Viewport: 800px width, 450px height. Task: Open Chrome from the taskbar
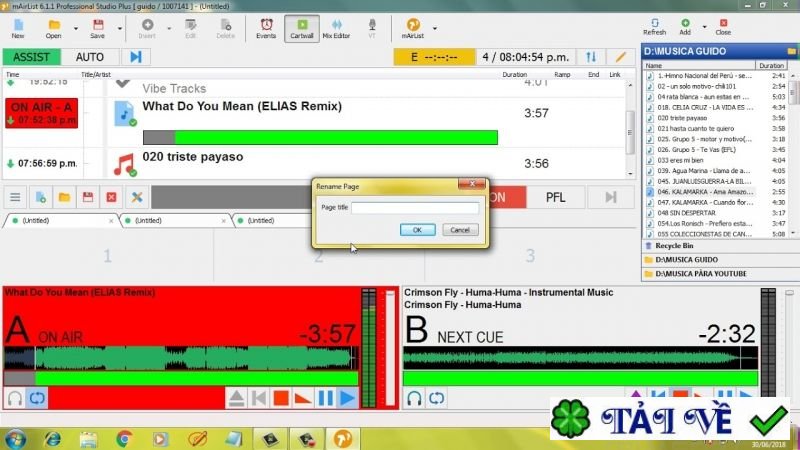coord(124,439)
